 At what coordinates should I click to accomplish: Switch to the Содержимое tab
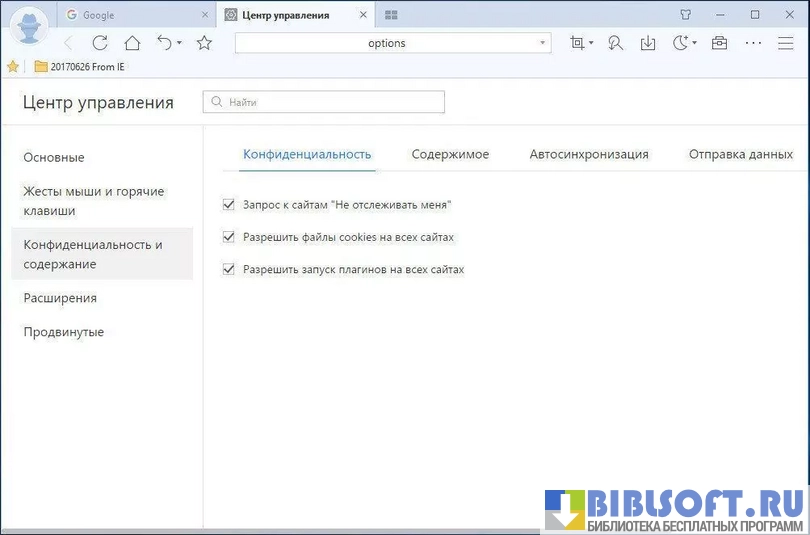coord(450,154)
